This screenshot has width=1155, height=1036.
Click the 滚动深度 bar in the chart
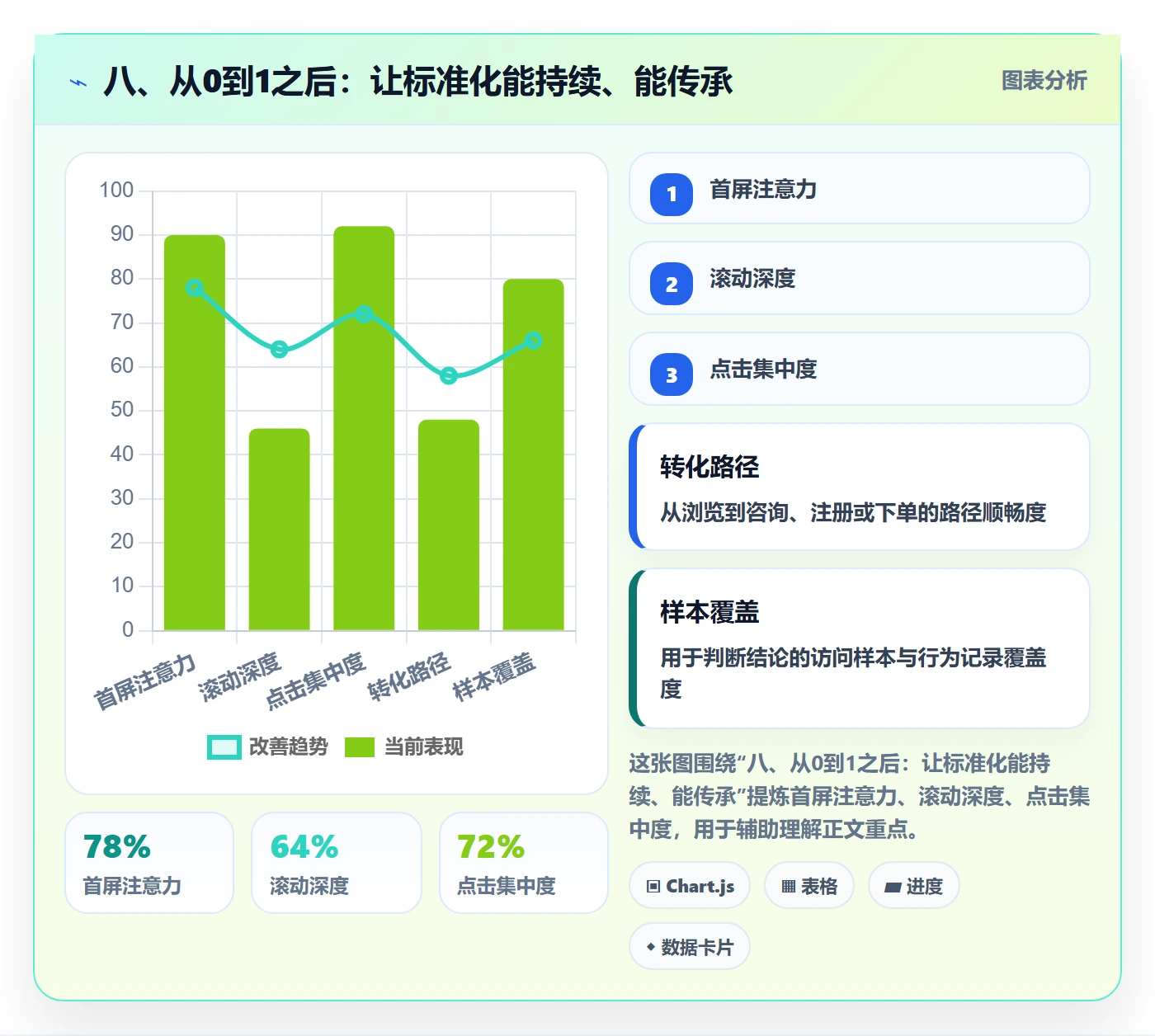[280, 530]
